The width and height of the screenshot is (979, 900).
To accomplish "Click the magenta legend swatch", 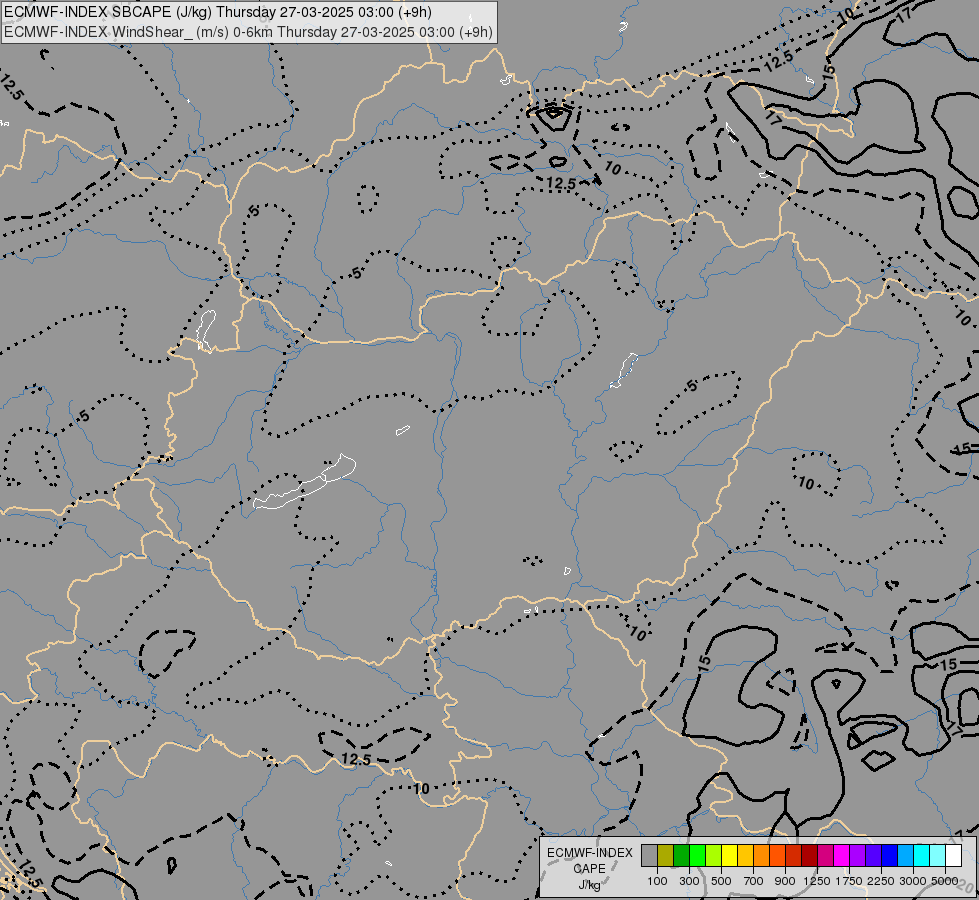I will coord(842,855).
